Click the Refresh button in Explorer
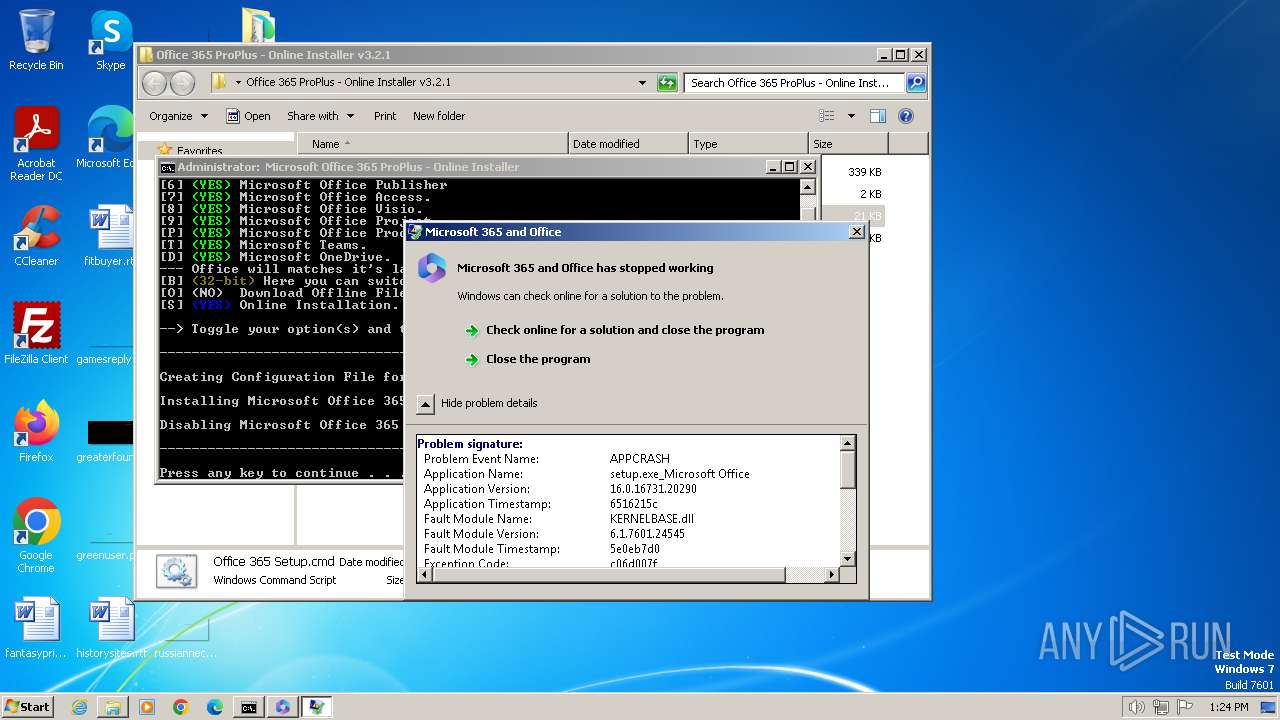Viewport: 1280px width, 720px height. 667,83
